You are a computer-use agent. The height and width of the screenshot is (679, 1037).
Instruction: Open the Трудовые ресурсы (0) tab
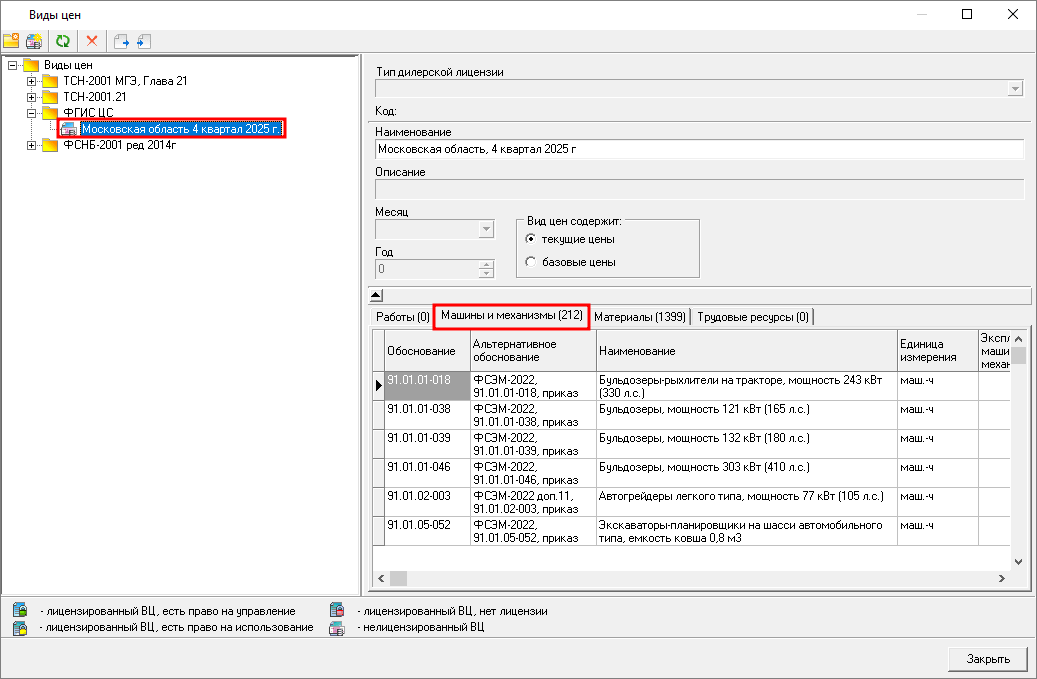753,317
